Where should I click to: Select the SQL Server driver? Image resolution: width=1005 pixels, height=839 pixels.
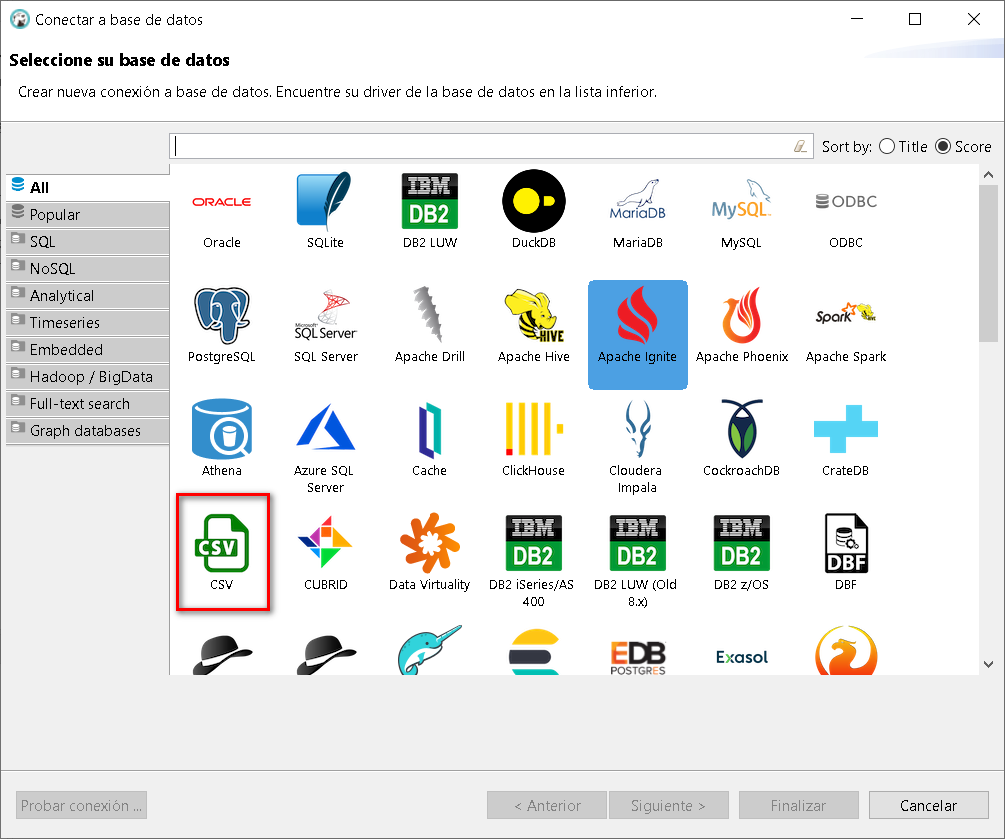[326, 326]
